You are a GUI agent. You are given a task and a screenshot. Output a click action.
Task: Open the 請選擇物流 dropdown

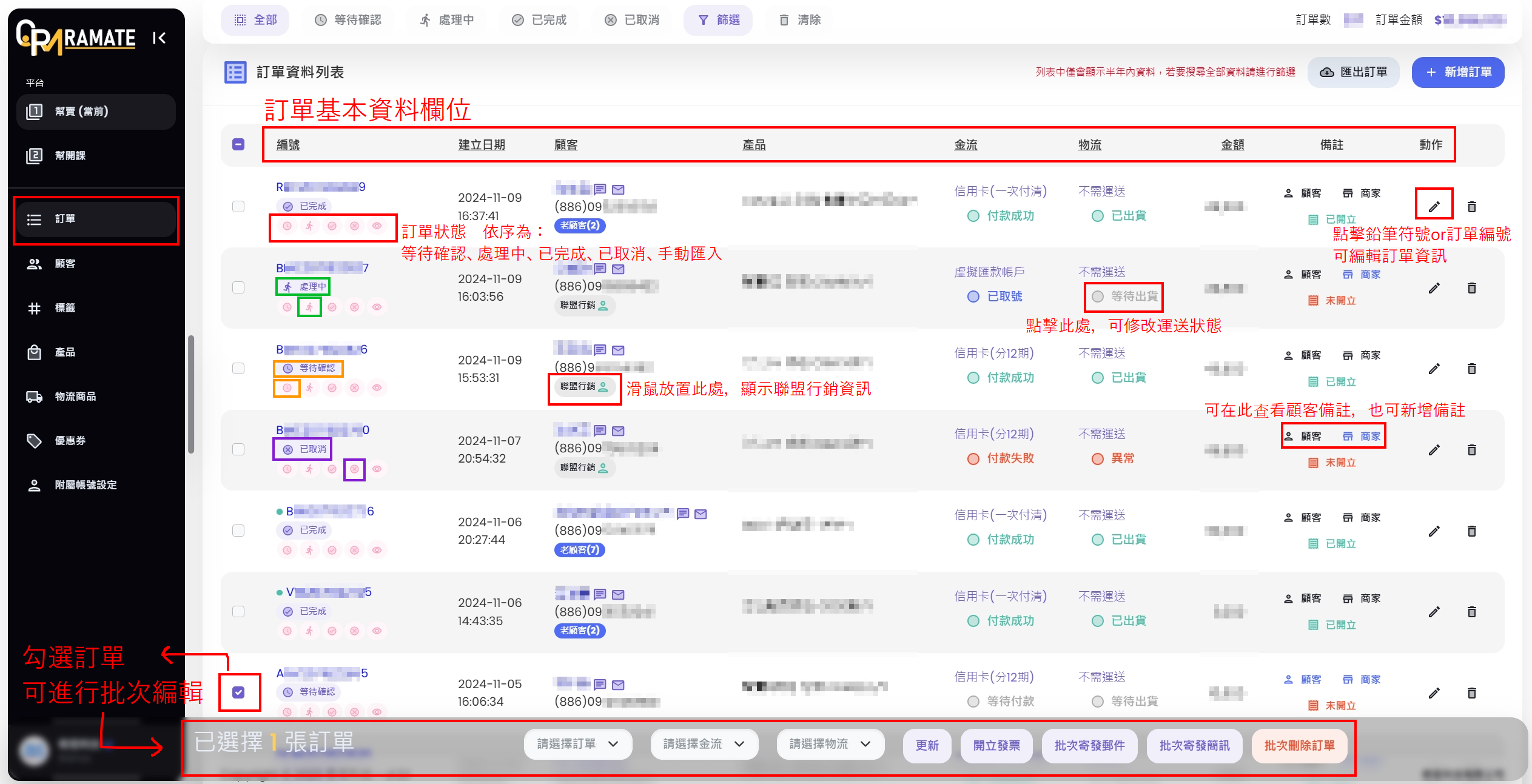tap(830, 744)
